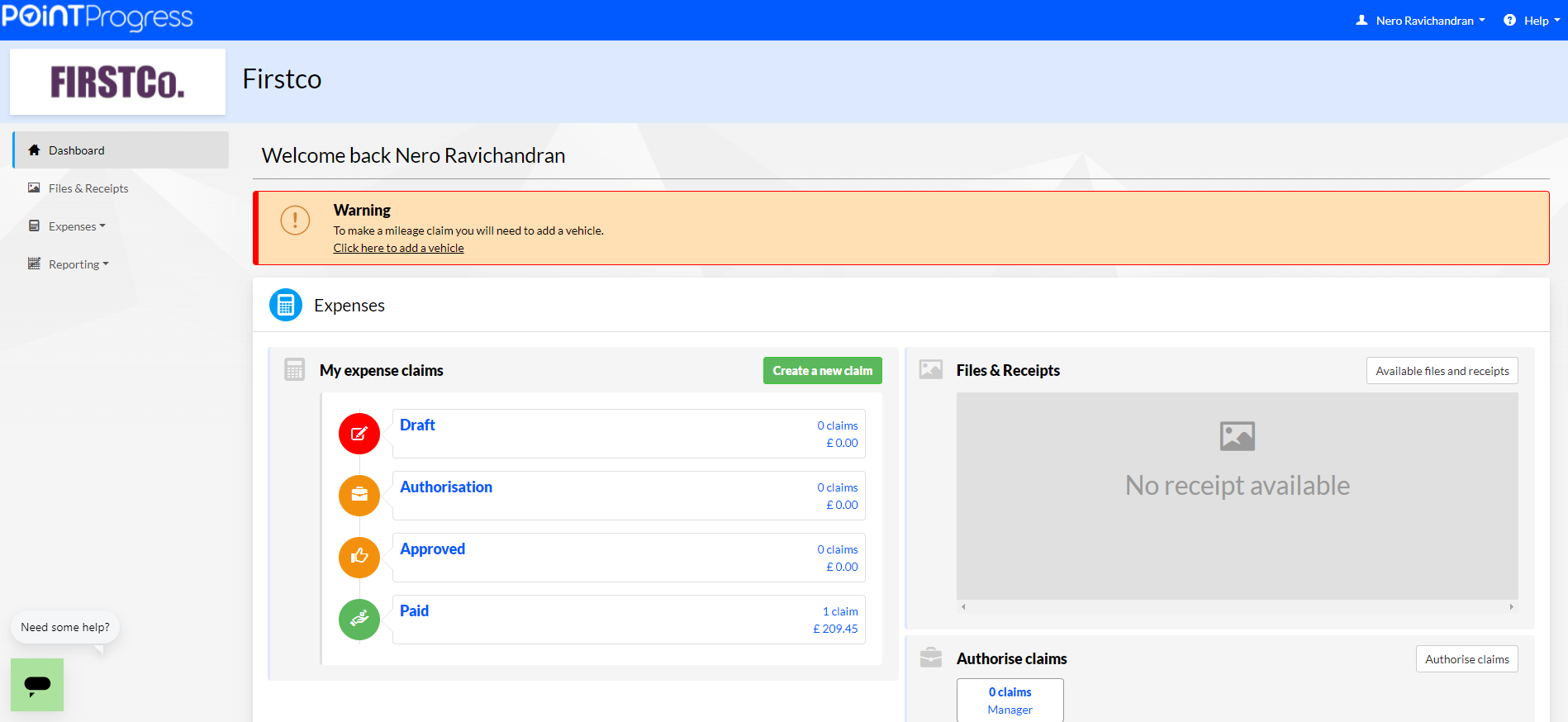Open Dashboard in sidebar
The height and width of the screenshot is (722, 1568).
click(x=121, y=150)
